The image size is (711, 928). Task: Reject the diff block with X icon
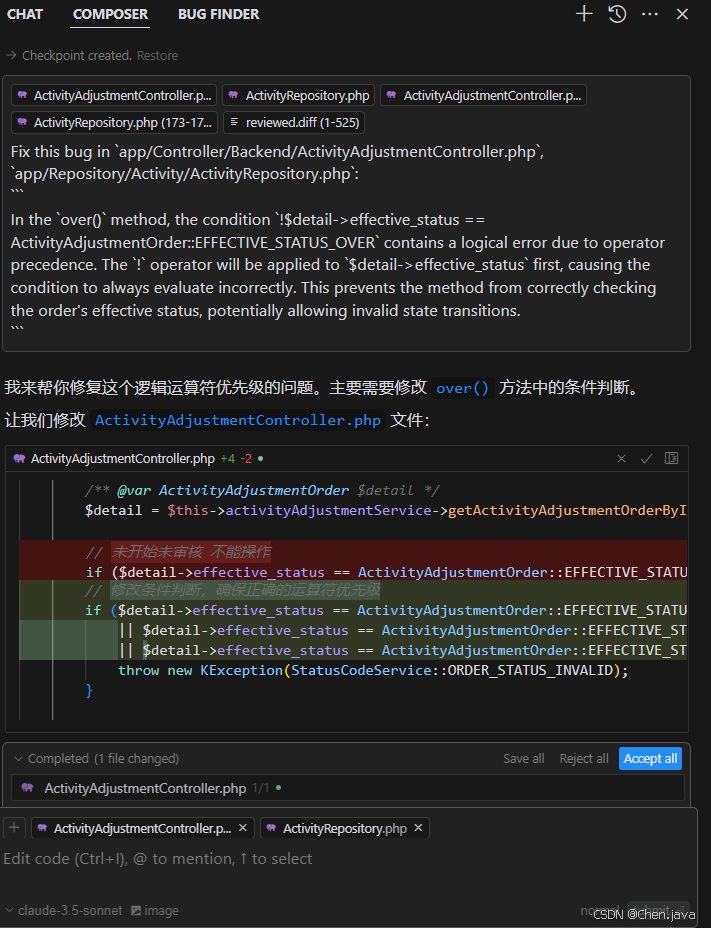[x=622, y=459]
